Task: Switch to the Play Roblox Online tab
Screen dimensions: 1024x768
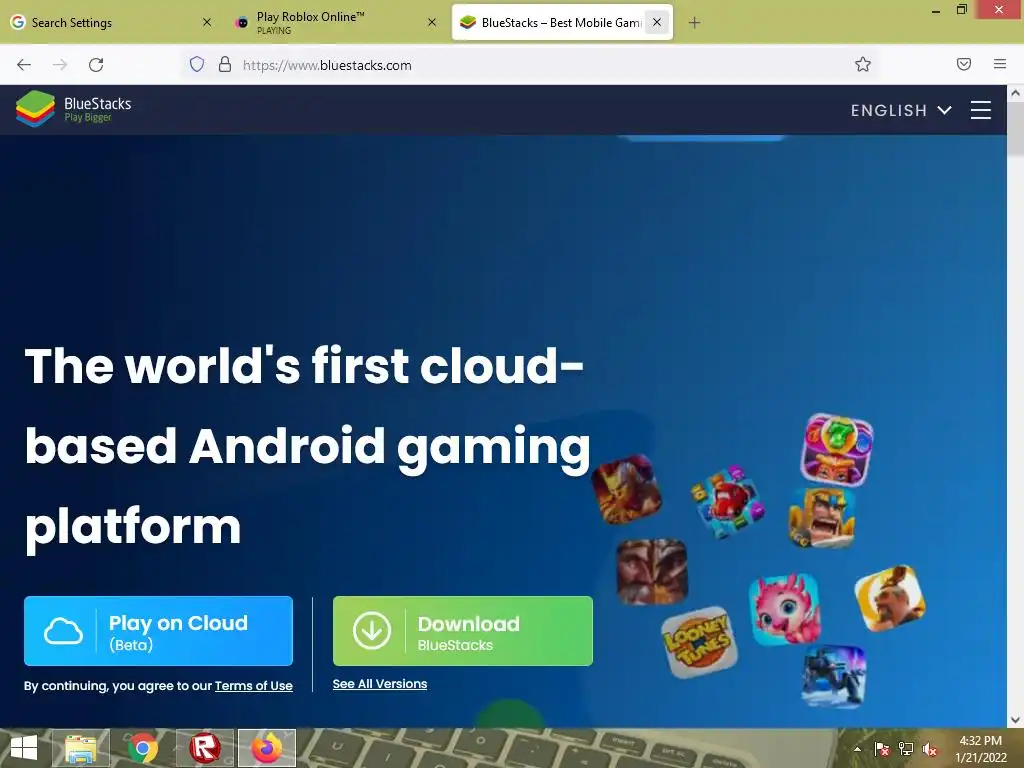Action: [336, 22]
